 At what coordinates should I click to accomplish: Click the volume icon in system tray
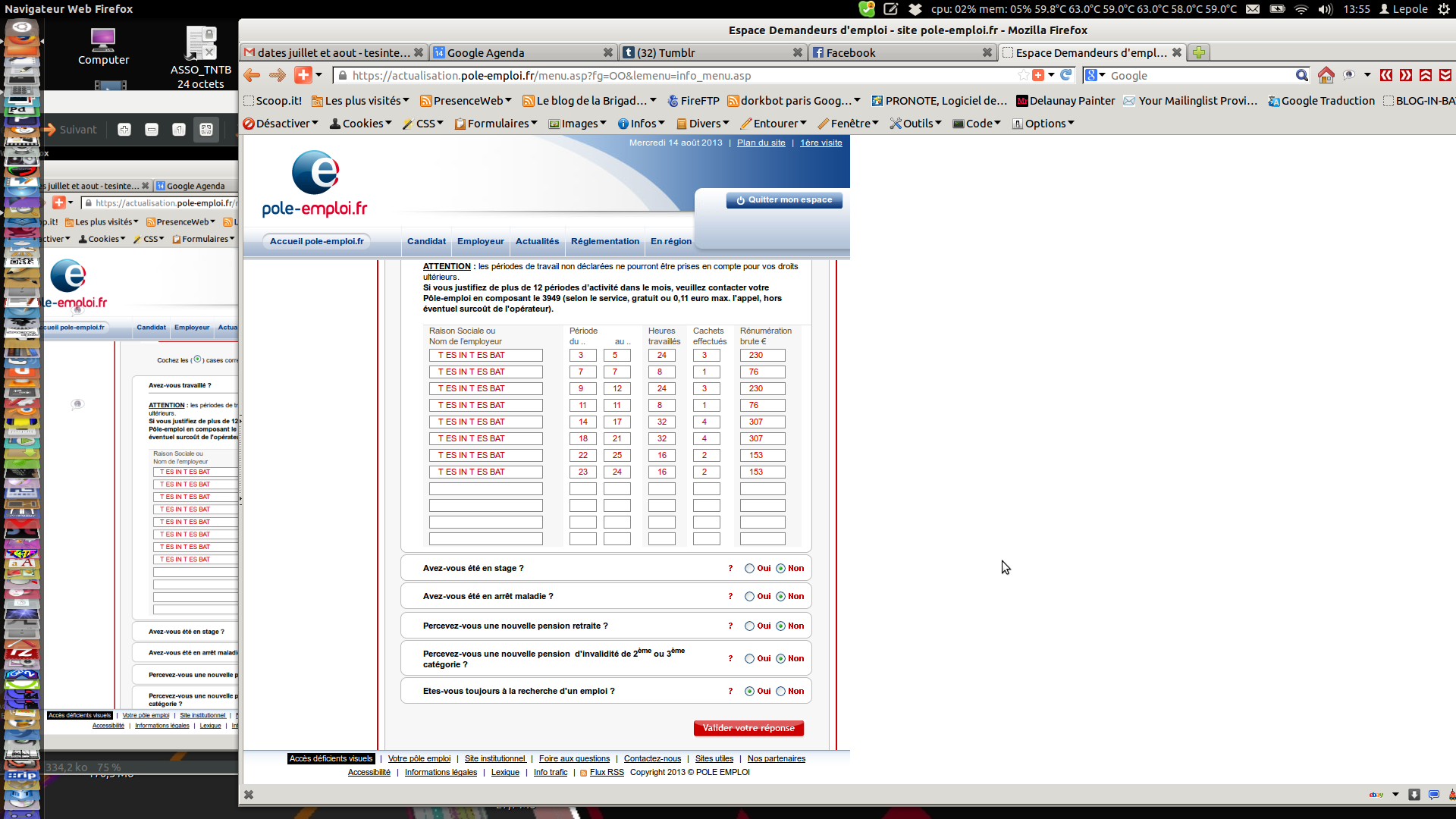coord(1325,9)
